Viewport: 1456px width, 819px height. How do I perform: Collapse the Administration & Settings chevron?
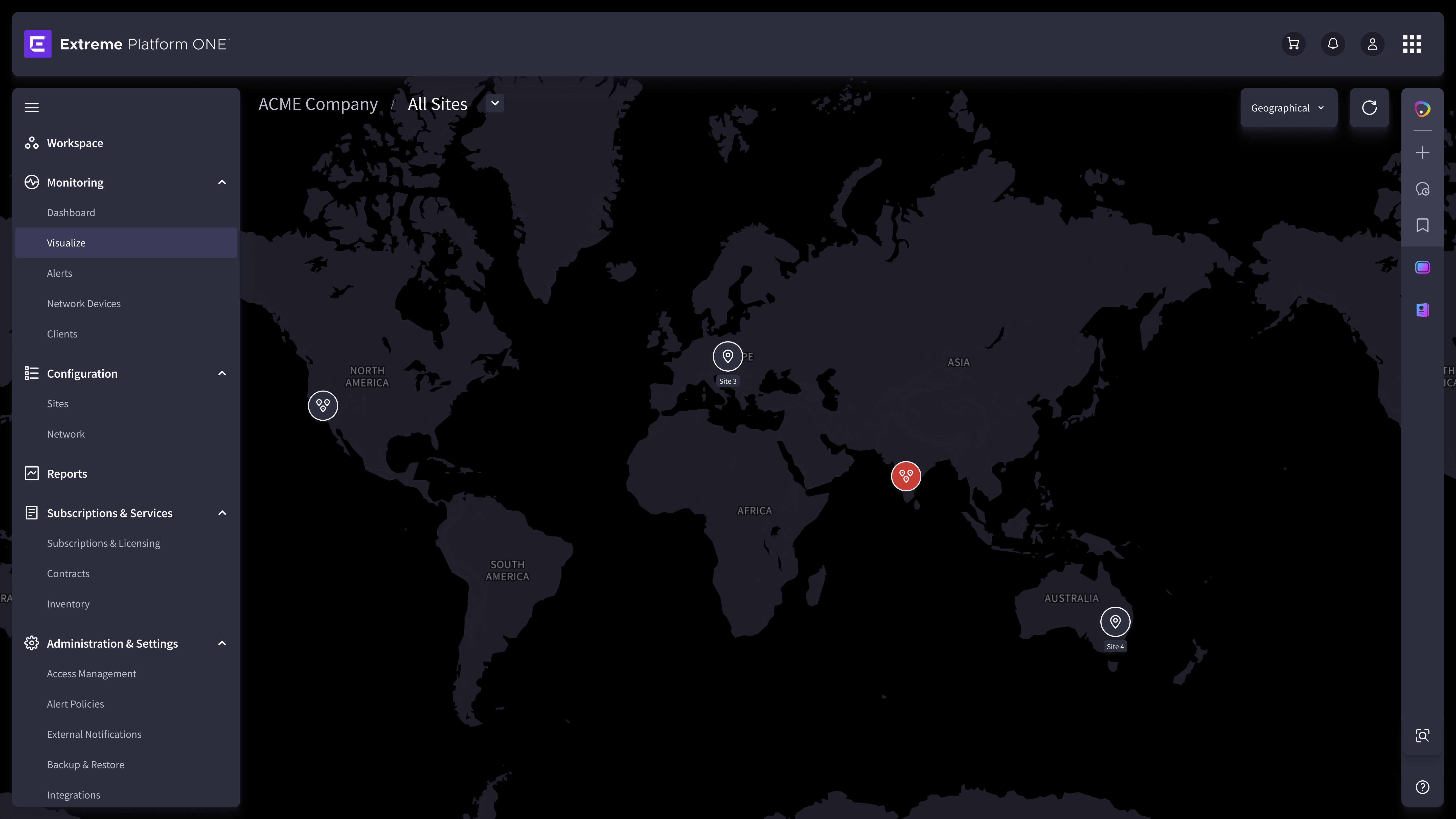tap(222, 643)
